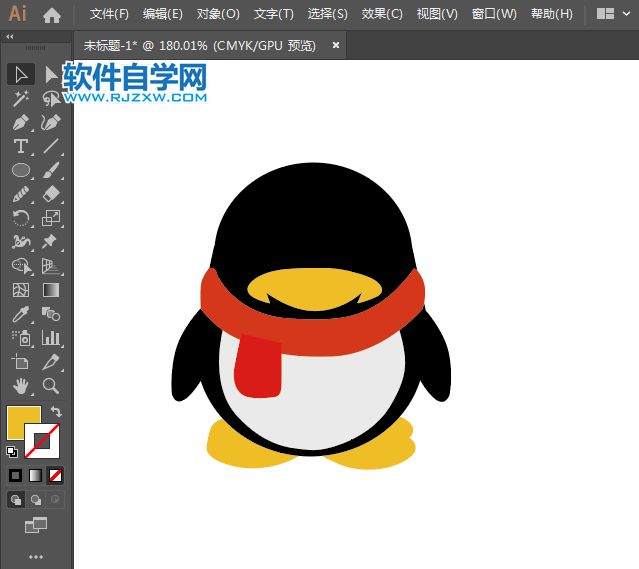Select the Hand tool
Image resolution: width=639 pixels, height=569 pixels.
point(20,386)
